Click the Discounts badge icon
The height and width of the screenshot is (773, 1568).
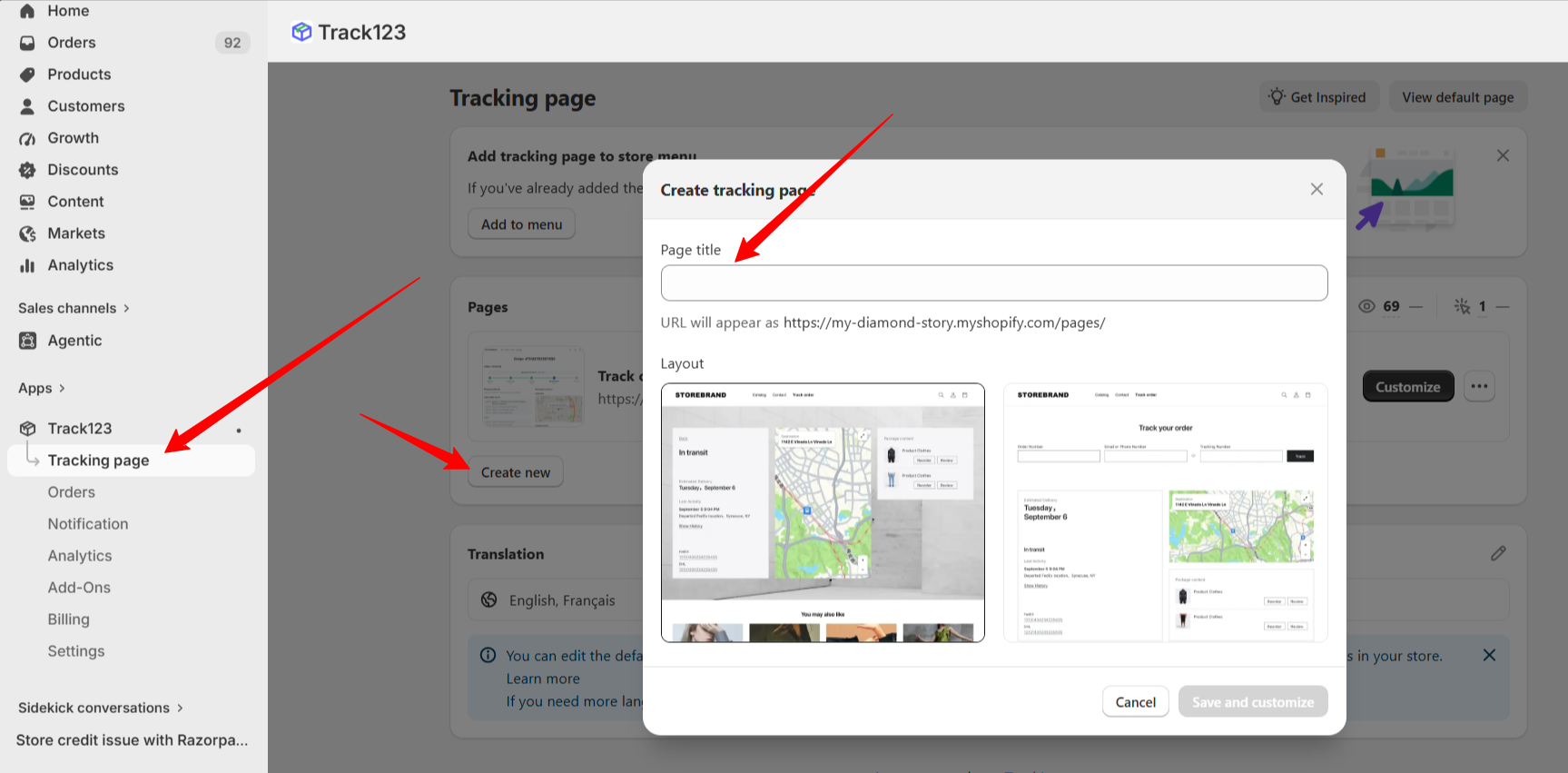tap(27, 170)
